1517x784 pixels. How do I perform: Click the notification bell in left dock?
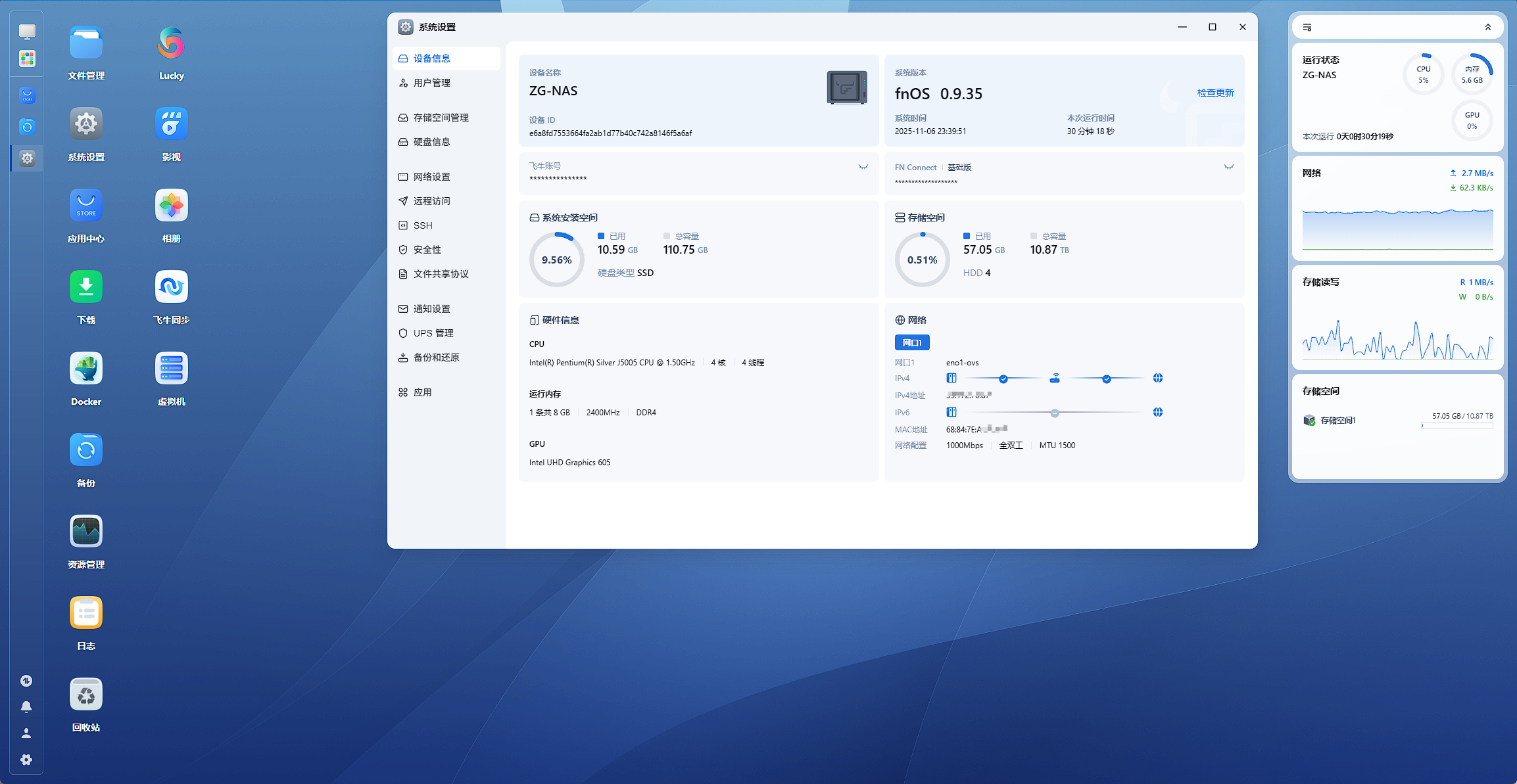coord(26,707)
